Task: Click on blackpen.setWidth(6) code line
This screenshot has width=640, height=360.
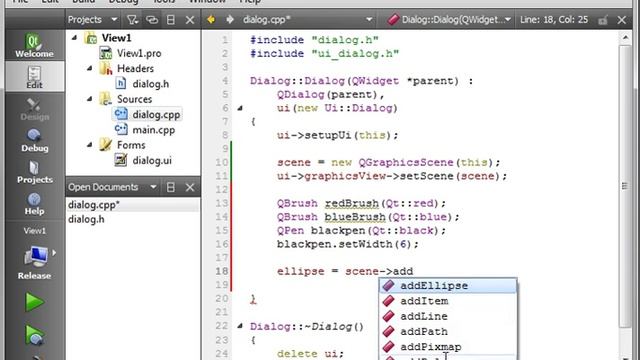Action: pos(348,244)
